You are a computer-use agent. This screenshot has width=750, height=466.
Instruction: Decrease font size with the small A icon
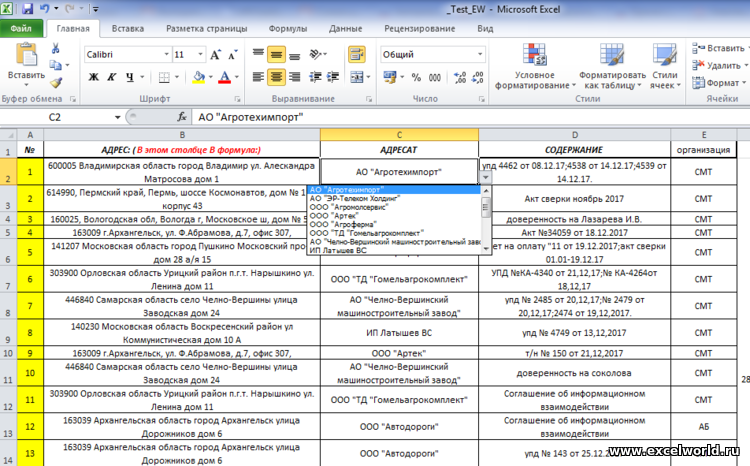click(x=232, y=55)
